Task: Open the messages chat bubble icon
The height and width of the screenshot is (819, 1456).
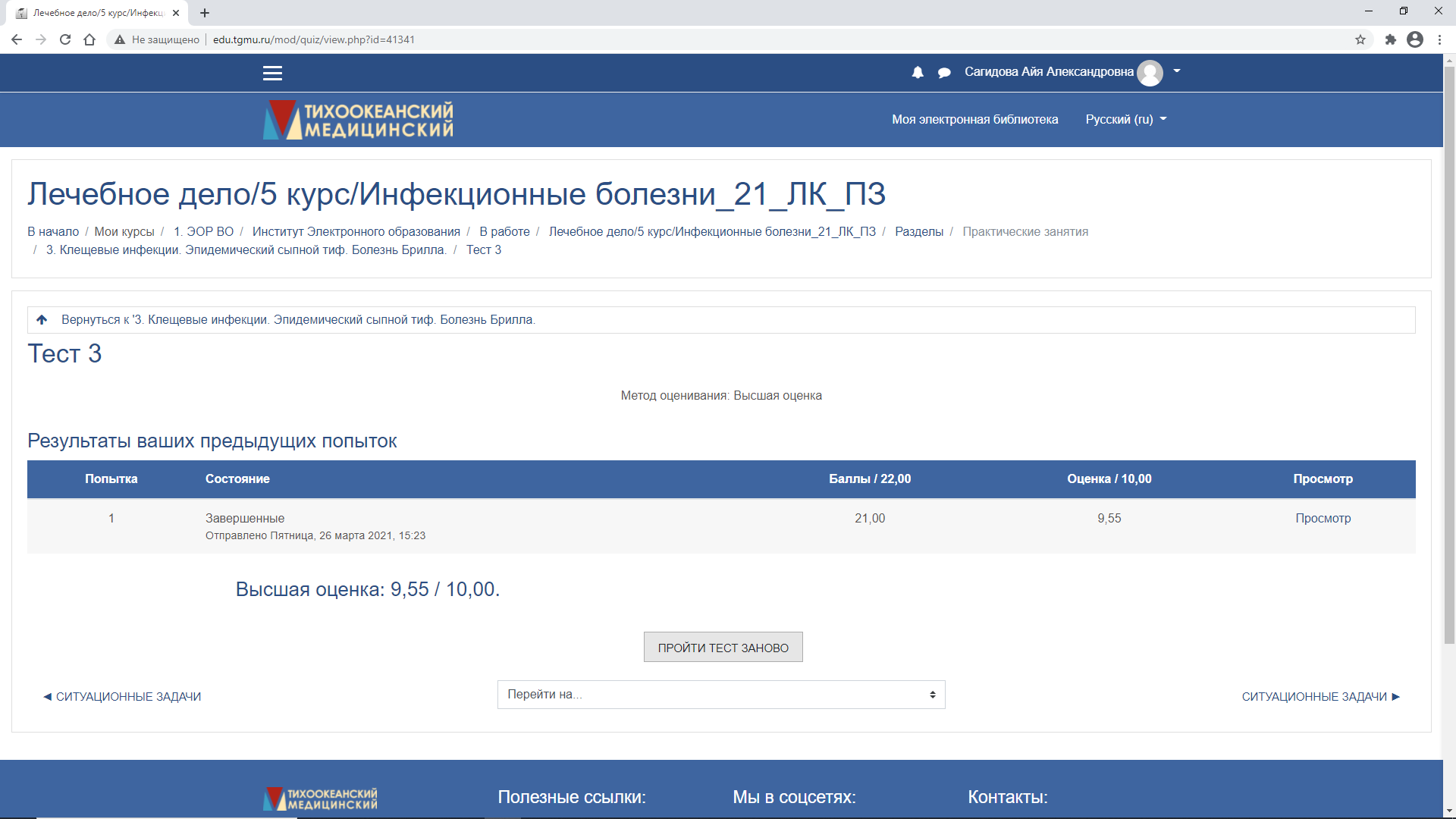Action: [x=944, y=72]
